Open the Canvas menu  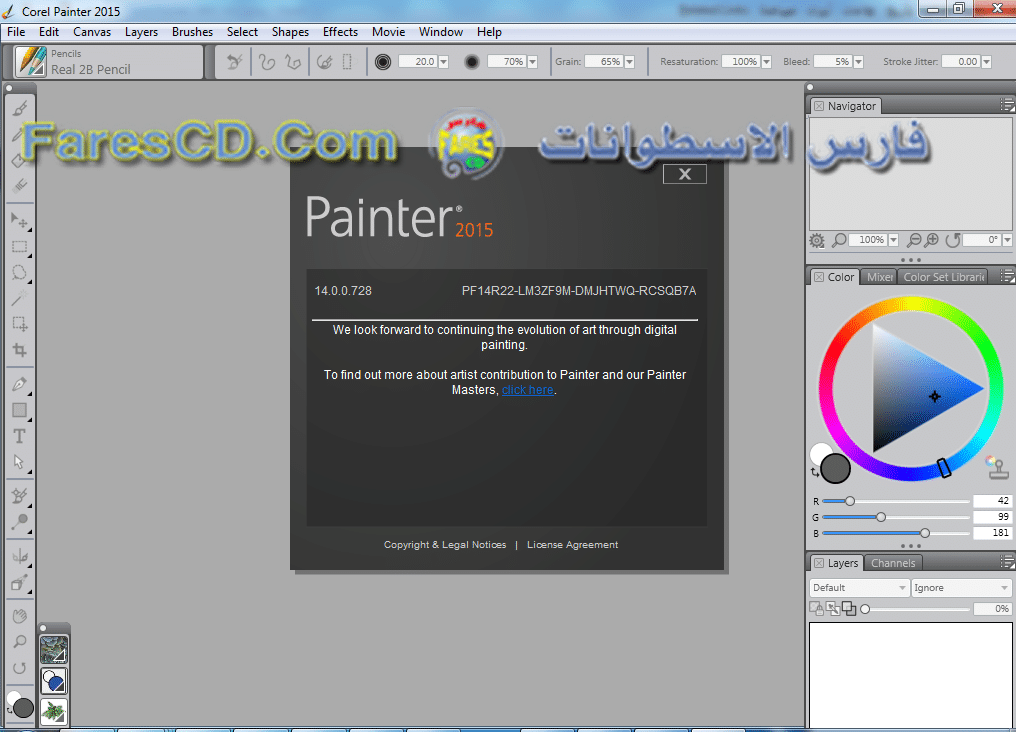92,32
